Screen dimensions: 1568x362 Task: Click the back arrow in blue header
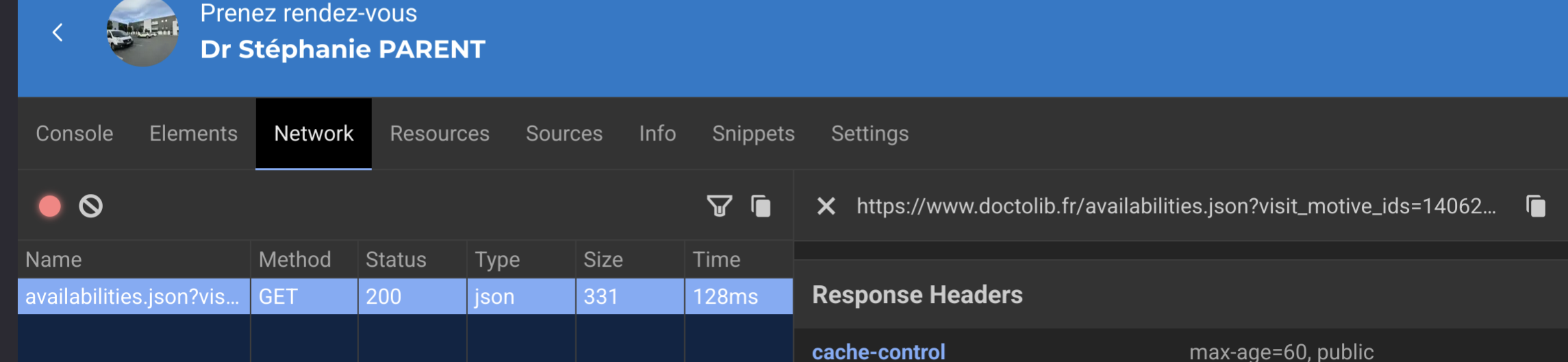click(58, 32)
